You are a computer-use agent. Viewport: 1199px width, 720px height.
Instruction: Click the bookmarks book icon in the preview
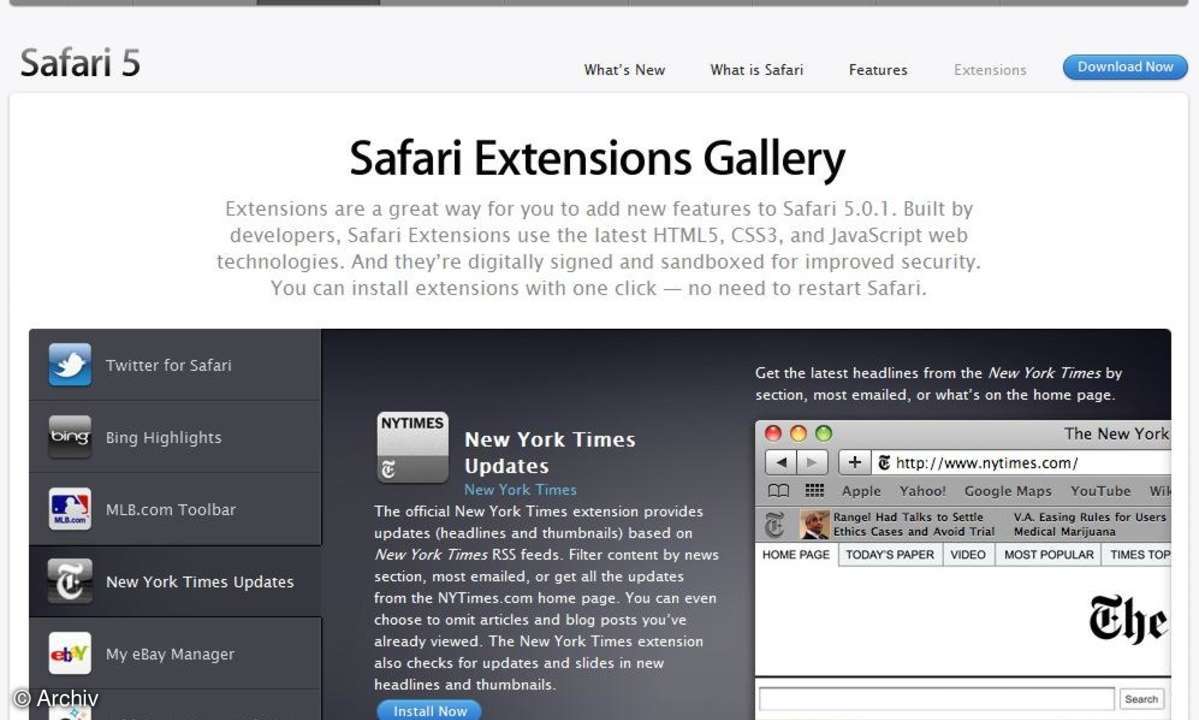(778, 491)
